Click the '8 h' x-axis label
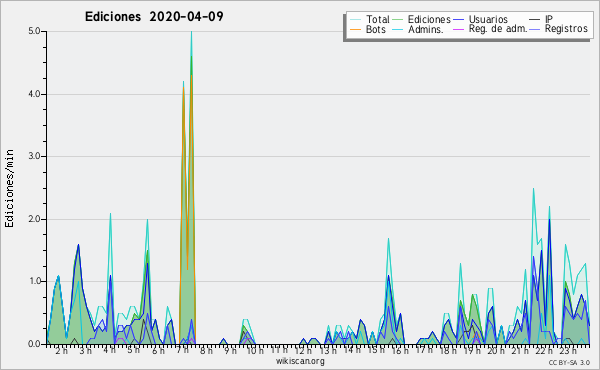The image size is (600, 370). [x=206, y=351]
